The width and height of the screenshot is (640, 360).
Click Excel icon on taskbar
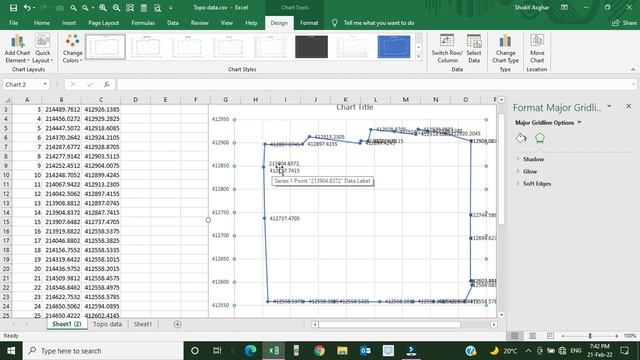coord(273,351)
